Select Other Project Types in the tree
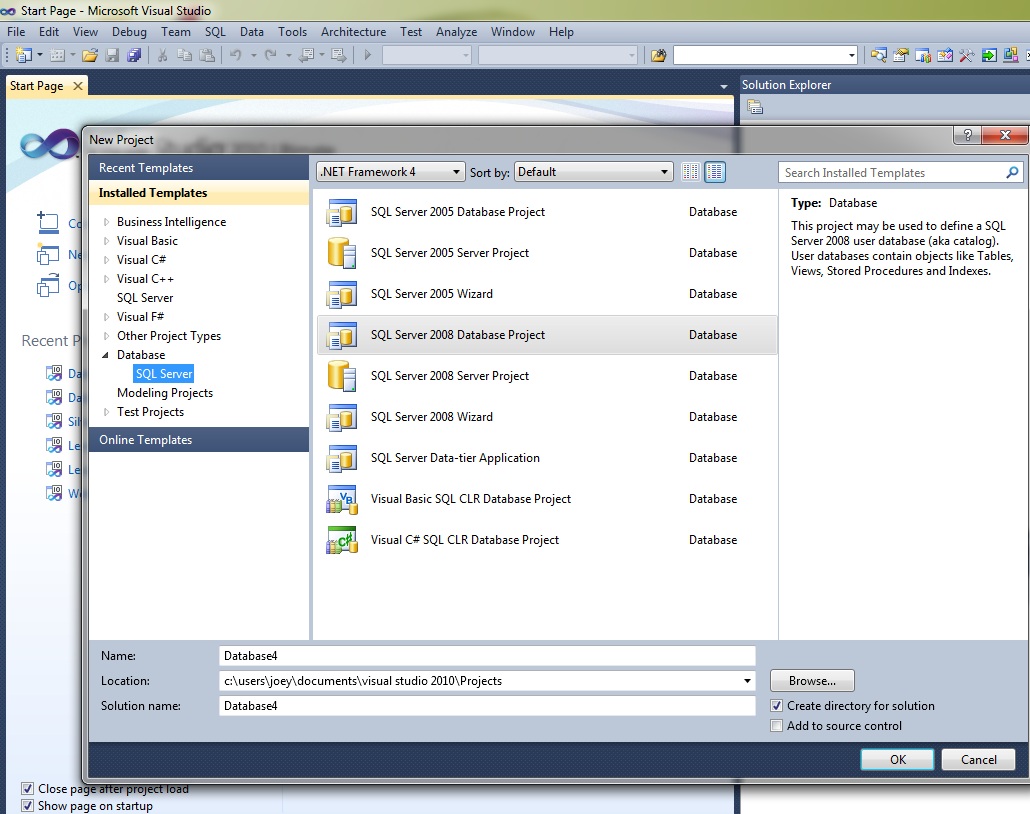1030x814 pixels. coord(169,336)
